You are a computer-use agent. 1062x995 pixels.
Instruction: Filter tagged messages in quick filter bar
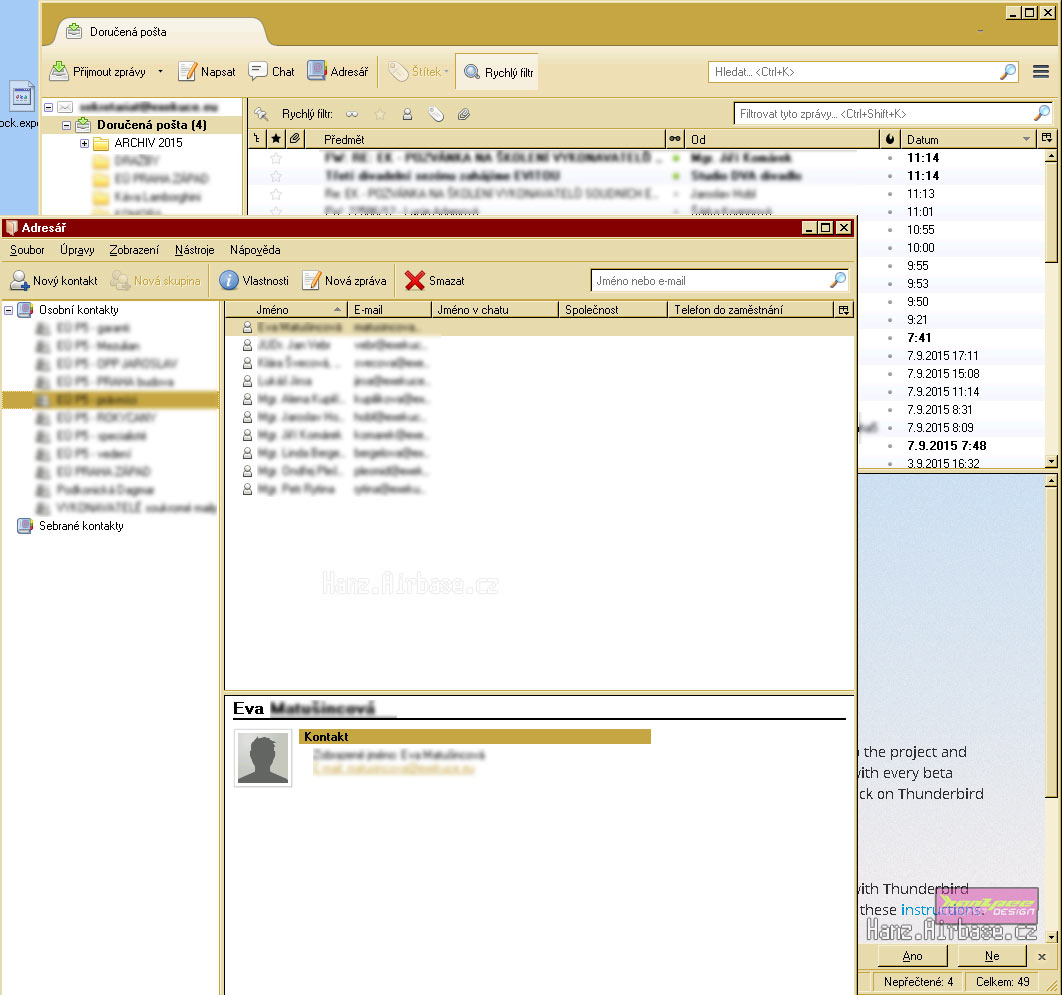436,114
